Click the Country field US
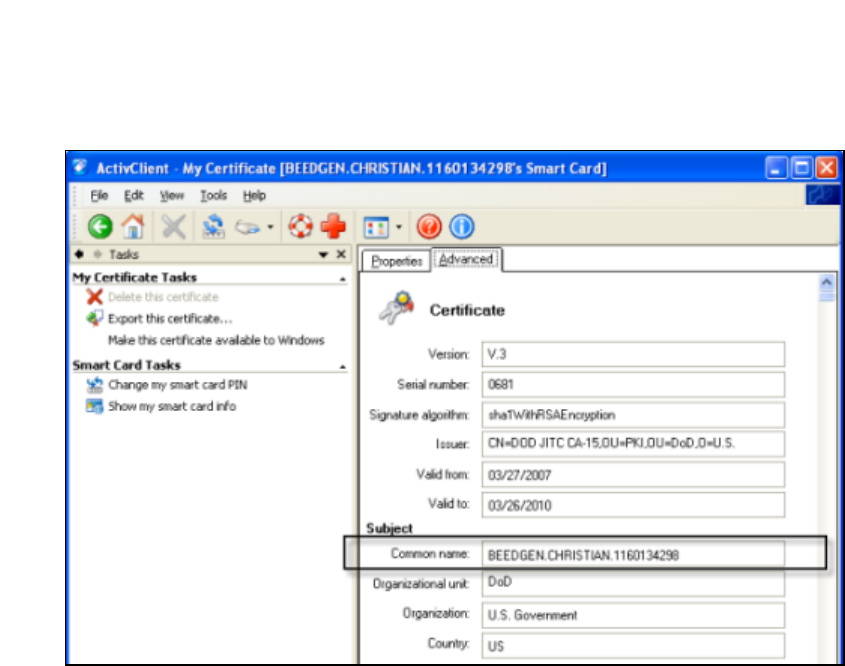Image resolution: width=845 pixels, height=666 pixels. [633, 645]
